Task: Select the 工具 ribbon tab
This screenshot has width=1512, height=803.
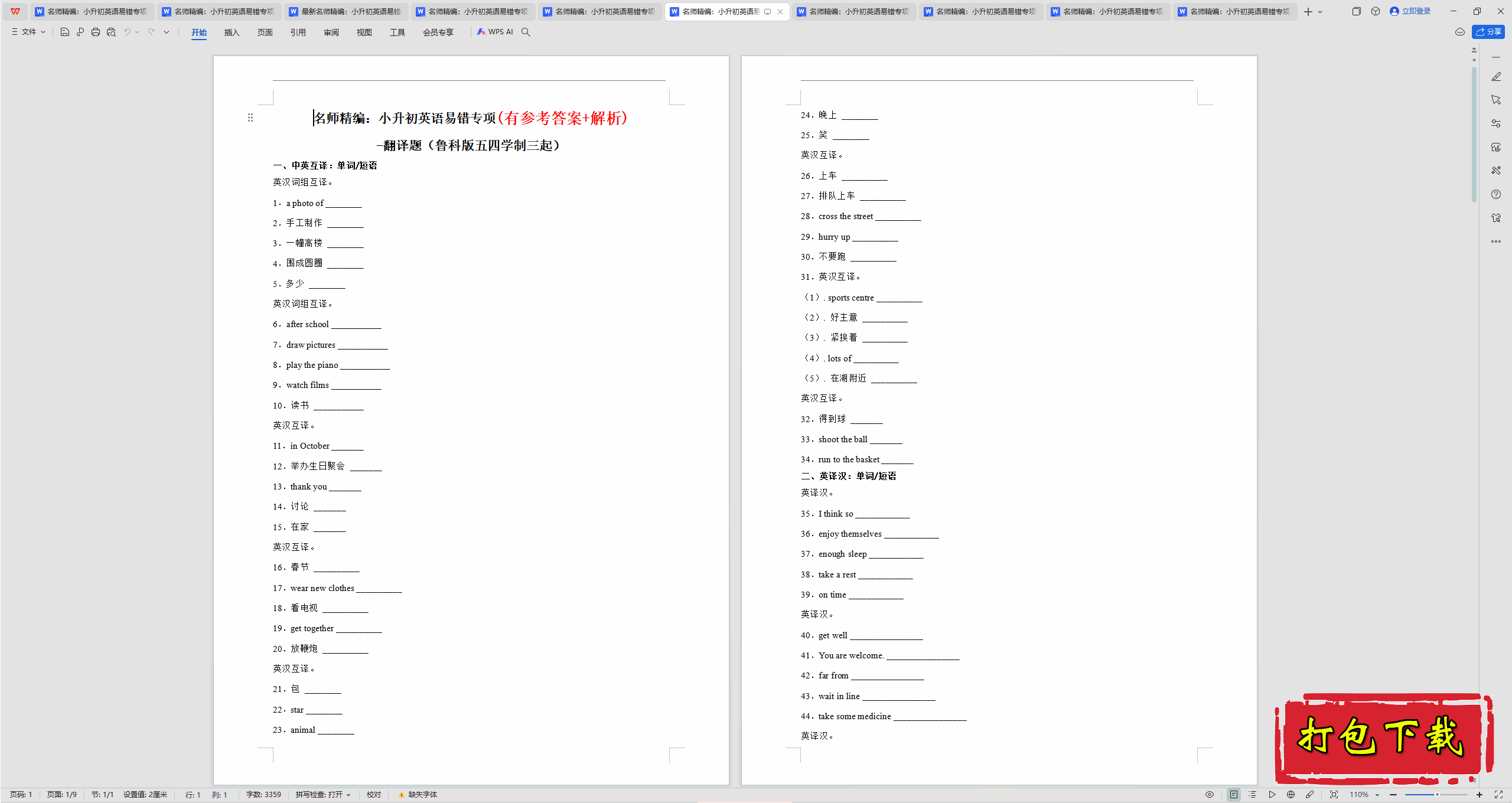Action: click(x=397, y=32)
